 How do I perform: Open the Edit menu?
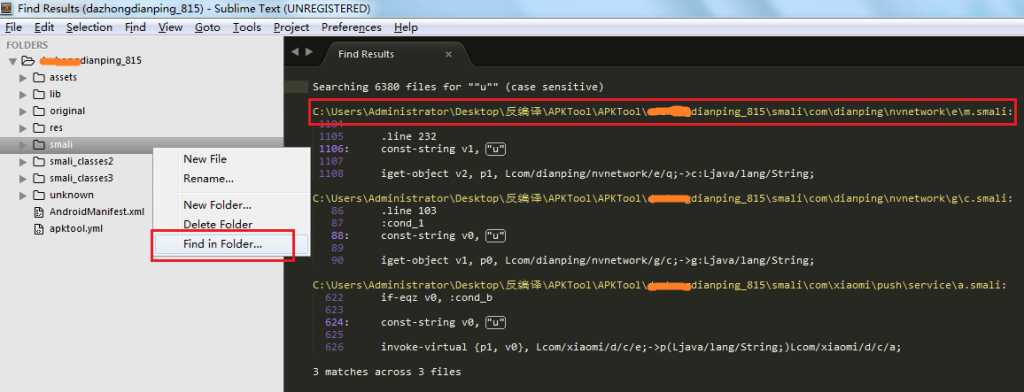[44, 27]
